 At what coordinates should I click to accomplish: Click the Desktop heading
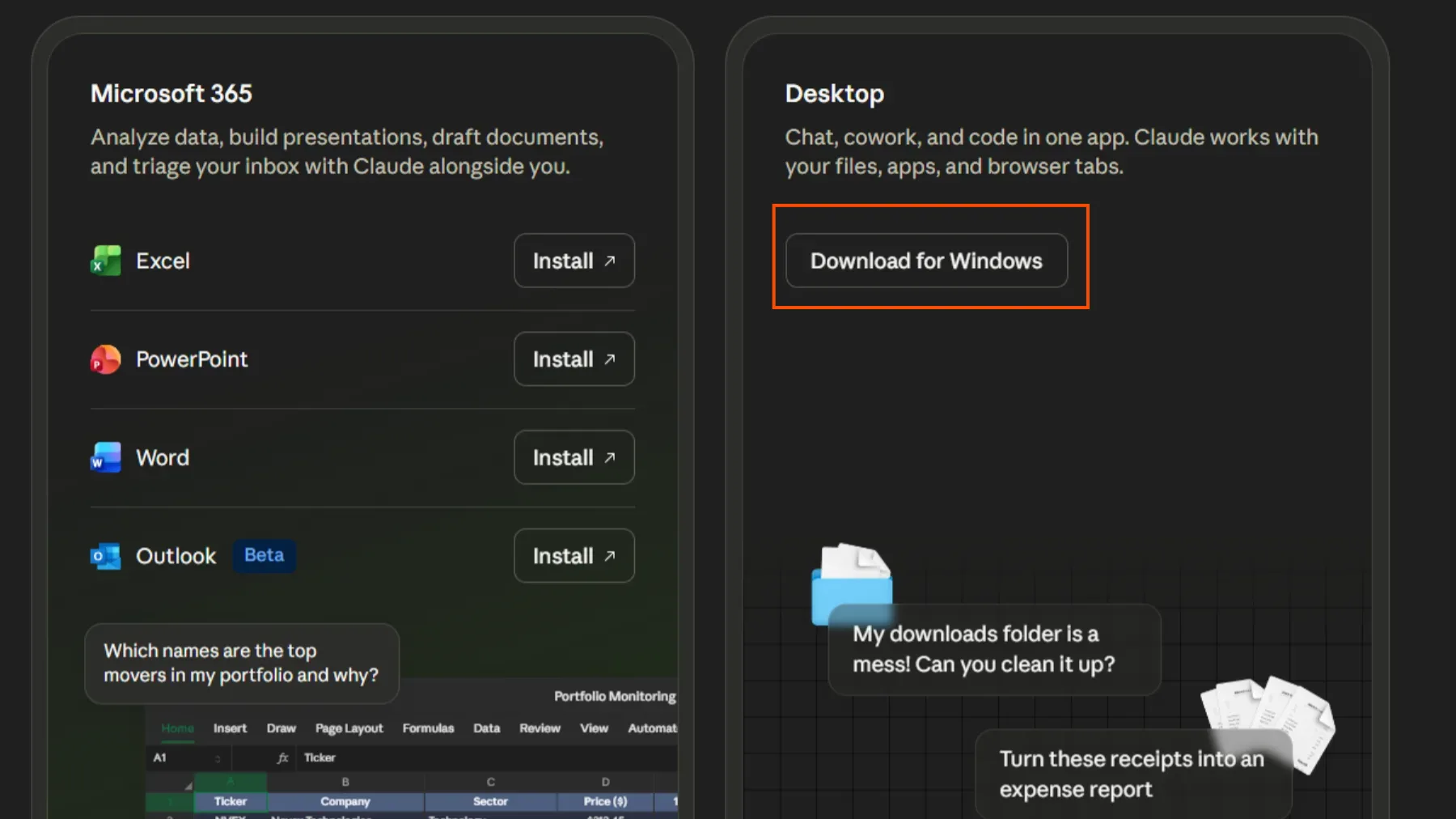pyautogui.click(x=835, y=94)
